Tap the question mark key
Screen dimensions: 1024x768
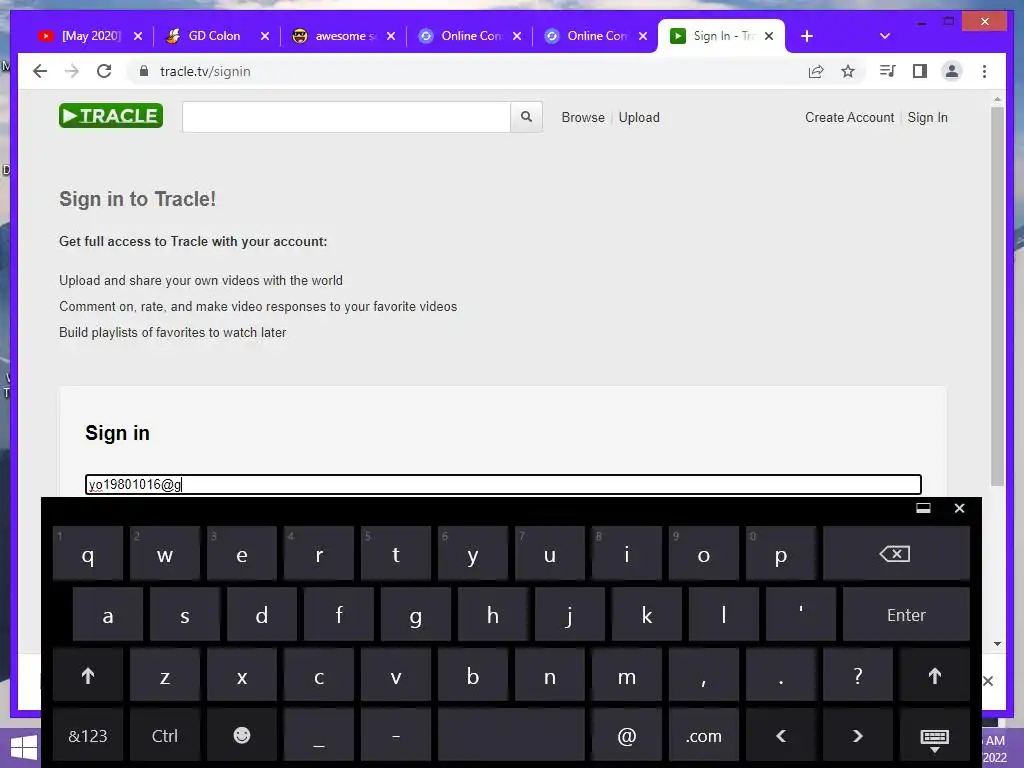click(x=857, y=676)
